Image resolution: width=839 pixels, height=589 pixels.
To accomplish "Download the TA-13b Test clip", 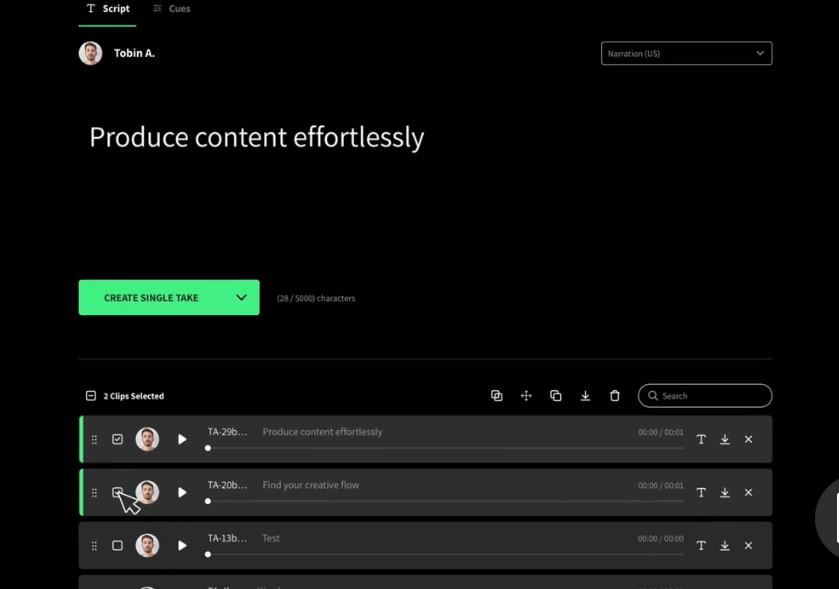I will pos(724,545).
